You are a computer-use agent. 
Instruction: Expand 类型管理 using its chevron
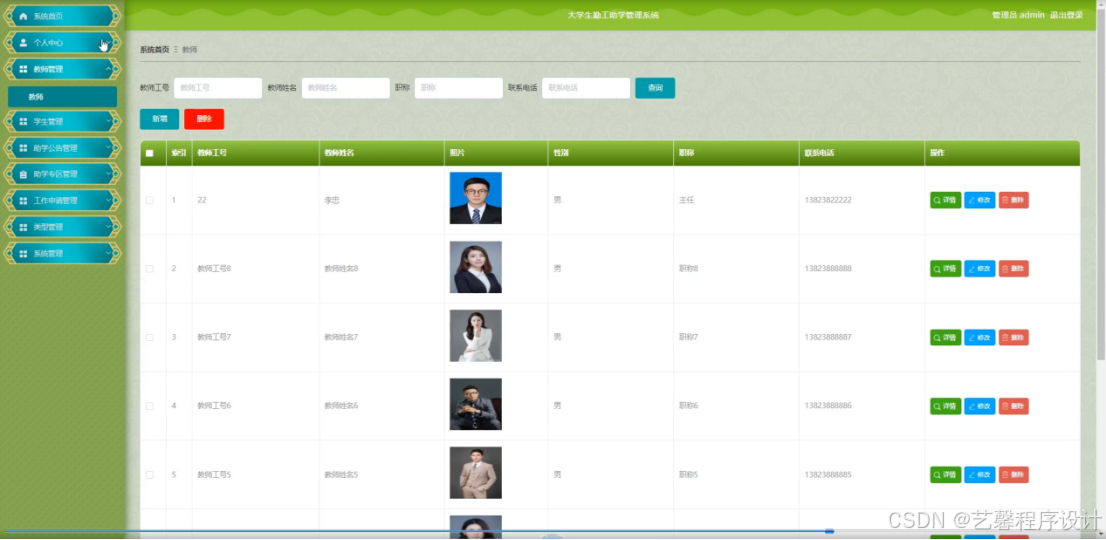[108, 227]
